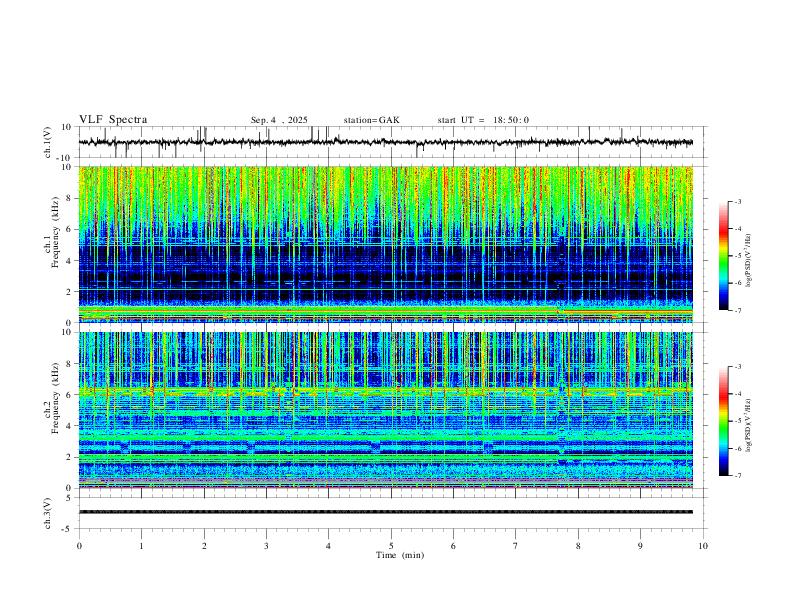Viewport: 792px width, 612px height.
Task: Click the "10" at the time axis end
Action: click(x=703, y=546)
